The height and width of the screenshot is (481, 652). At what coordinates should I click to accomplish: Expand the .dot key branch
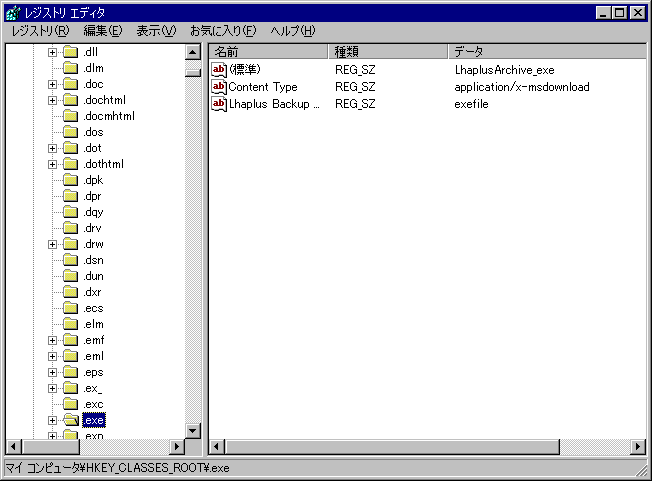(52, 148)
